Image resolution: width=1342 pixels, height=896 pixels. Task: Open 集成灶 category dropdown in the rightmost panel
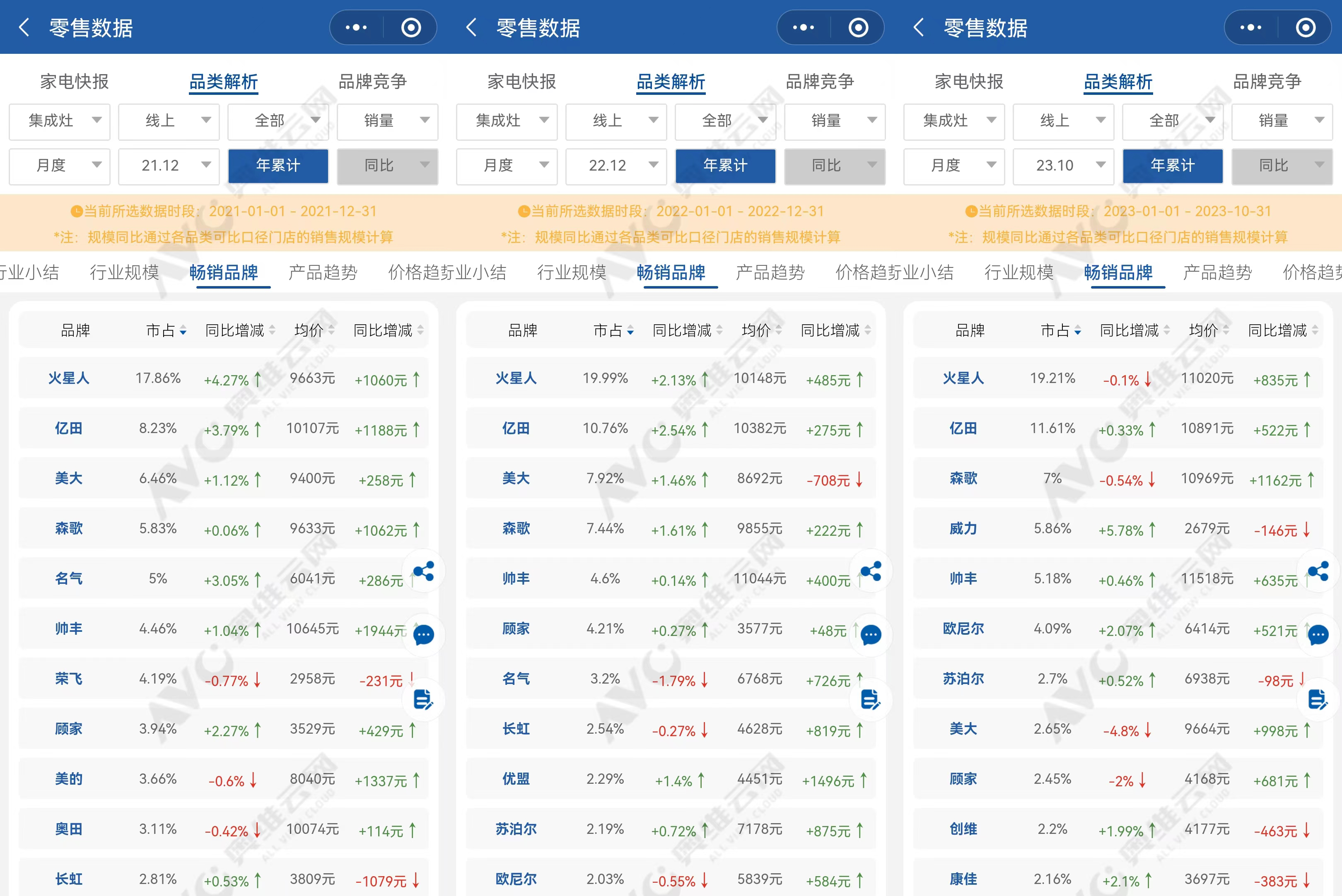pos(953,120)
